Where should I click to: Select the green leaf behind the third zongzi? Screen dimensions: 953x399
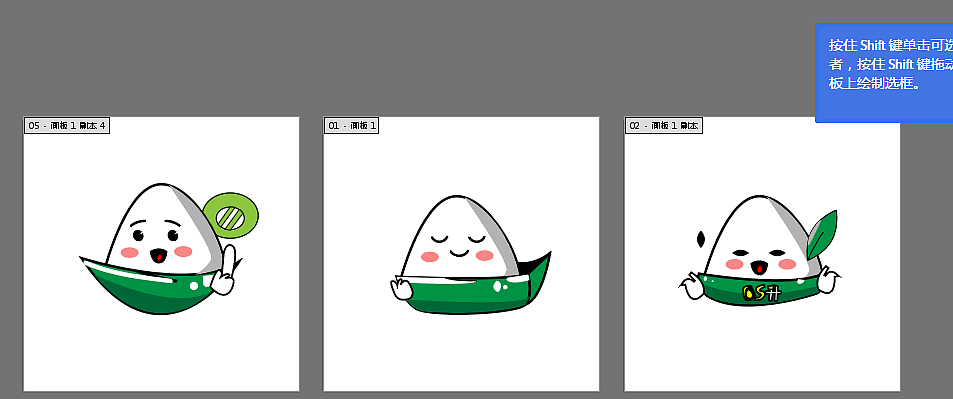tap(822, 234)
